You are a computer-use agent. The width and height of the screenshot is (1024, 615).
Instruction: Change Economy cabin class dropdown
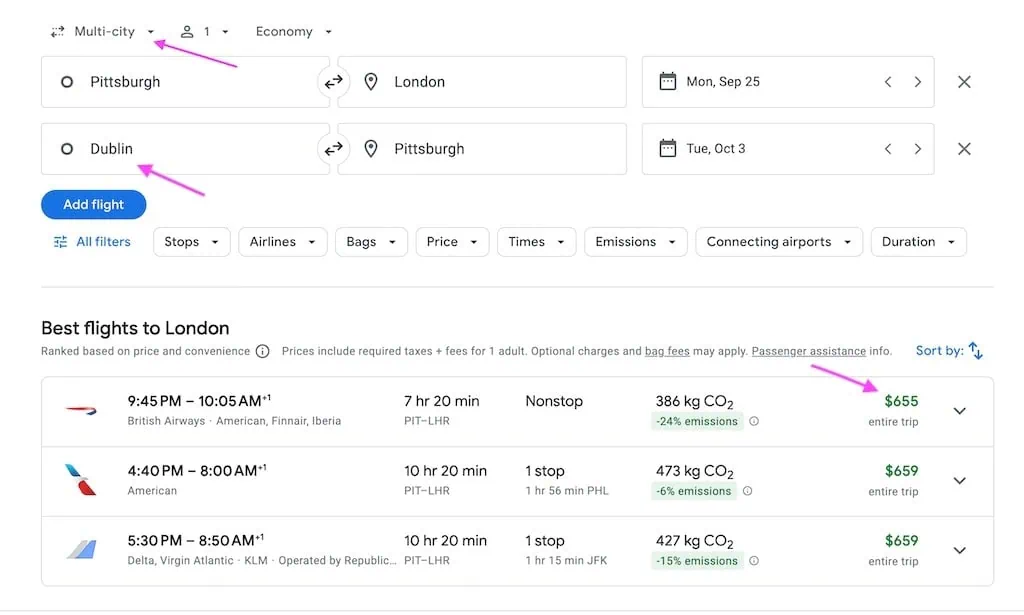[x=294, y=31]
